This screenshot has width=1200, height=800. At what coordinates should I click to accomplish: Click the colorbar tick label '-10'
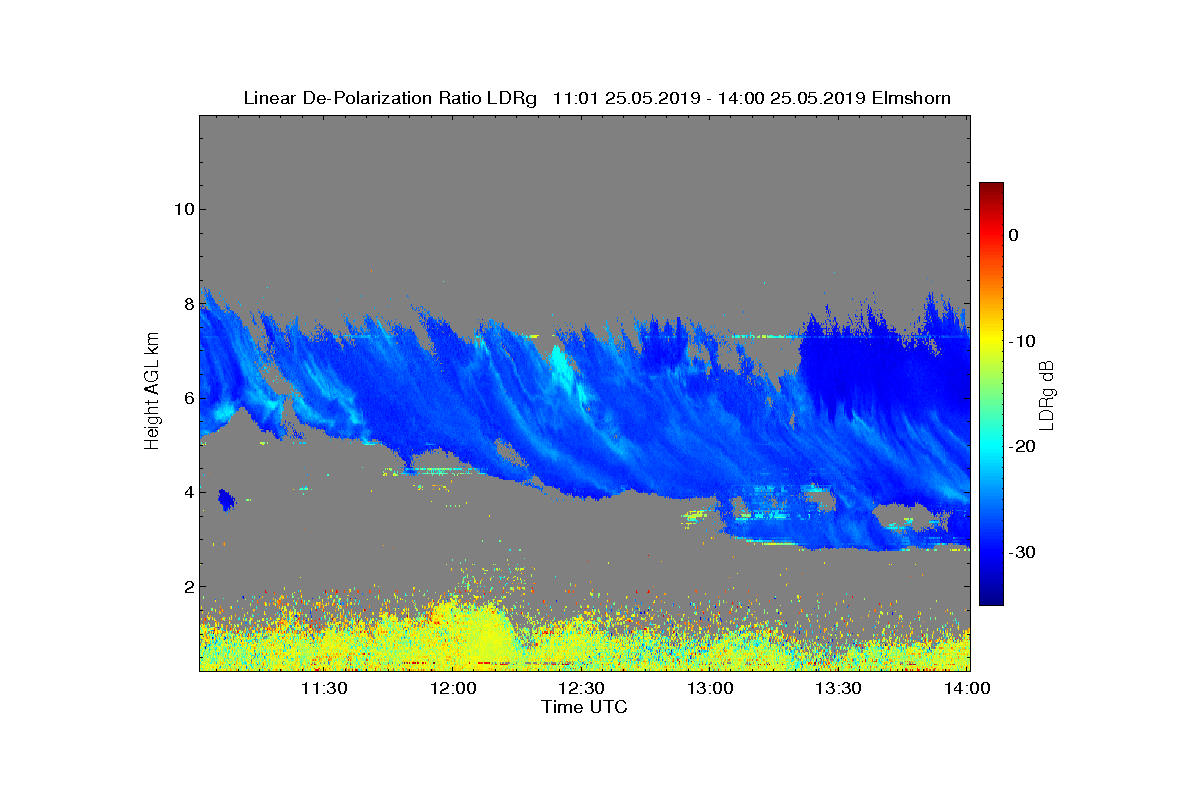(1020, 341)
